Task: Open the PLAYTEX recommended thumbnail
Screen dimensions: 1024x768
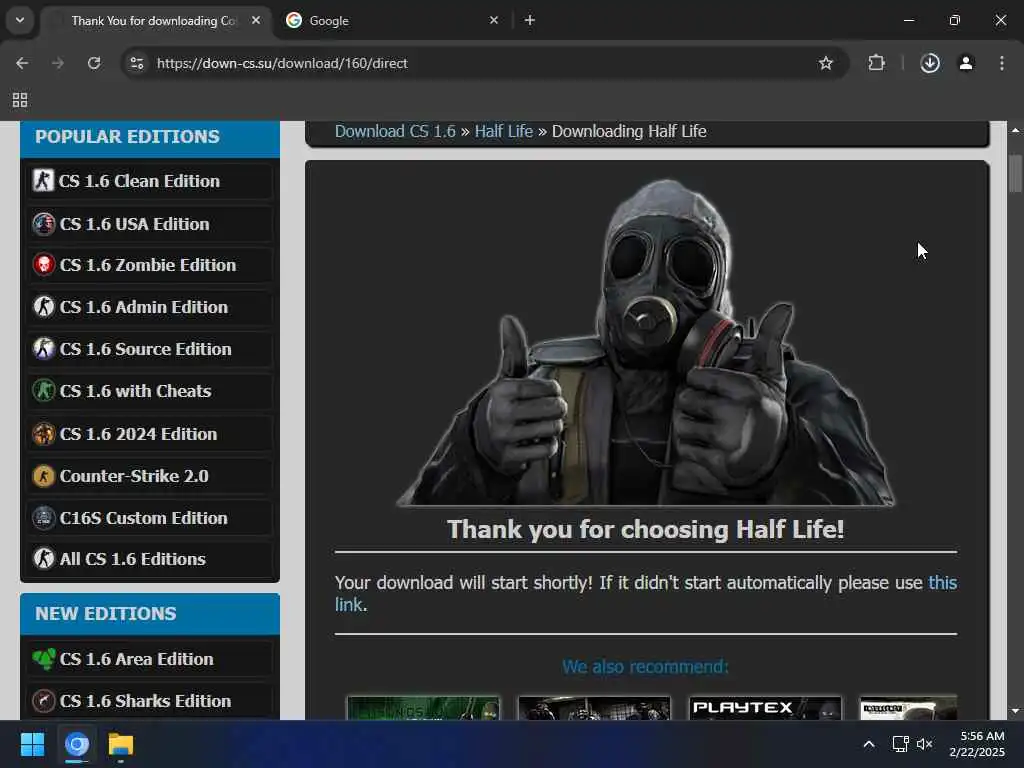Action: [765, 708]
